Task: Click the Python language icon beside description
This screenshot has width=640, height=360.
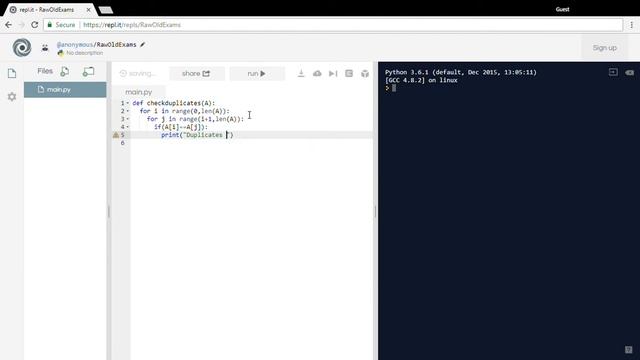Action: pos(61,53)
